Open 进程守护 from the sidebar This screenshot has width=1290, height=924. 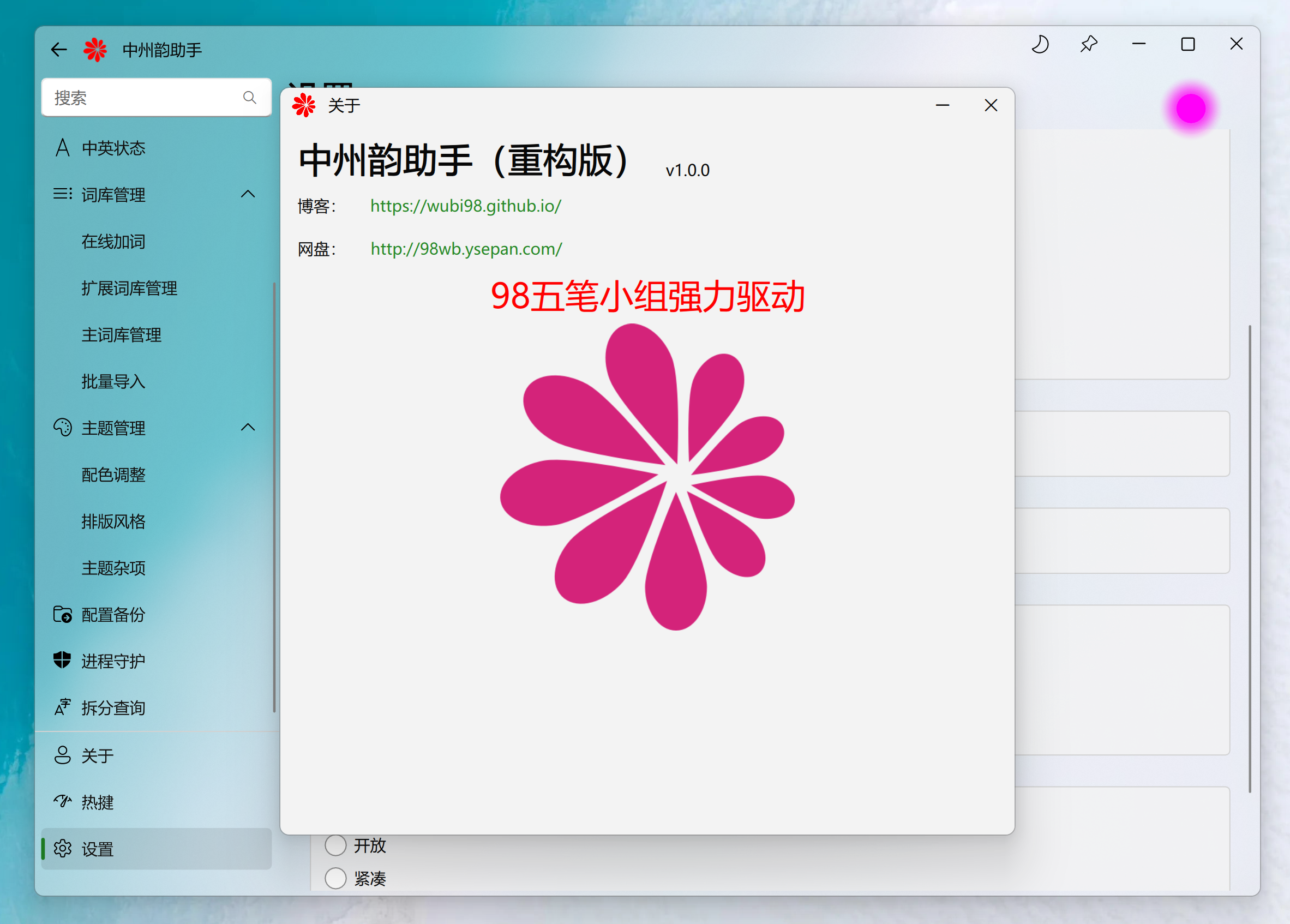112,661
